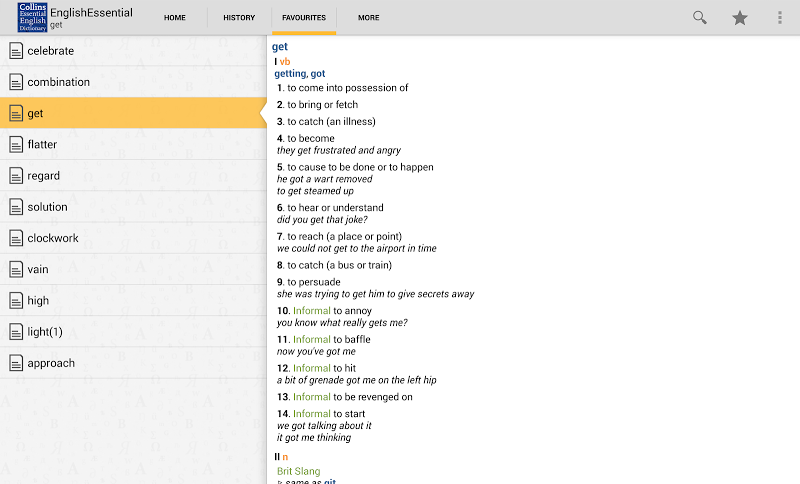Image resolution: width=800 pixels, height=484 pixels.
Task: Open the three-dot overflow menu
Action: [780, 18]
